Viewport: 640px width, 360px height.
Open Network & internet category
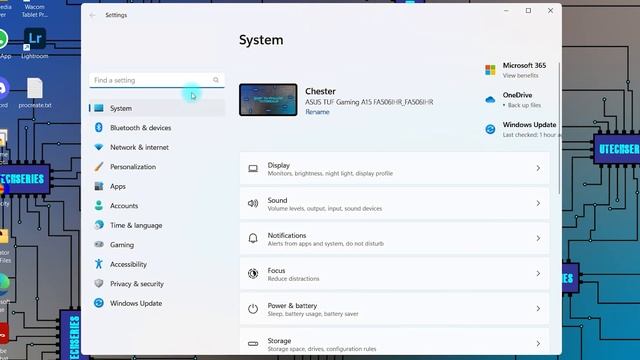coord(157,147)
